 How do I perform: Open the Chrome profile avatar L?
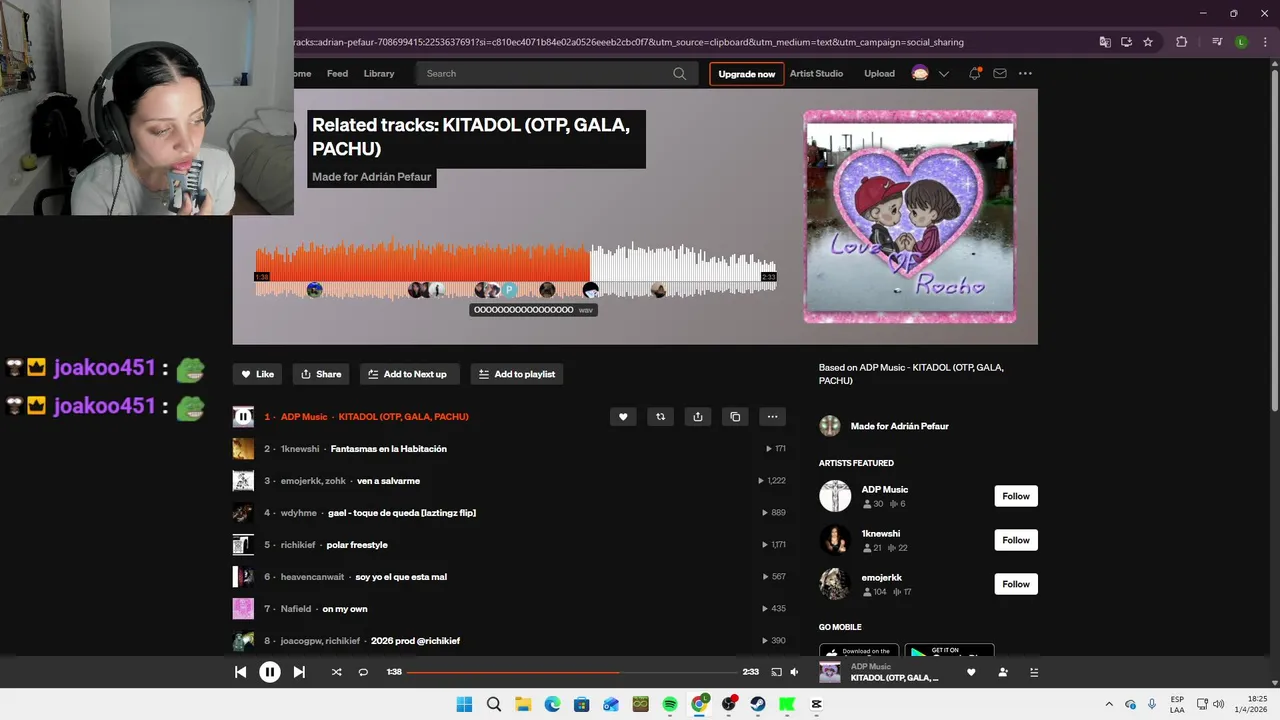point(1241,42)
